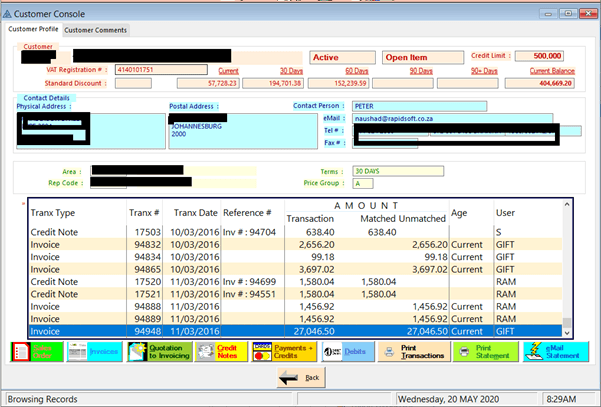The width and height of the screenshot is (601, 407).
Task: Click the 57,728.23 Current amount box
Action: pos(208,83)
